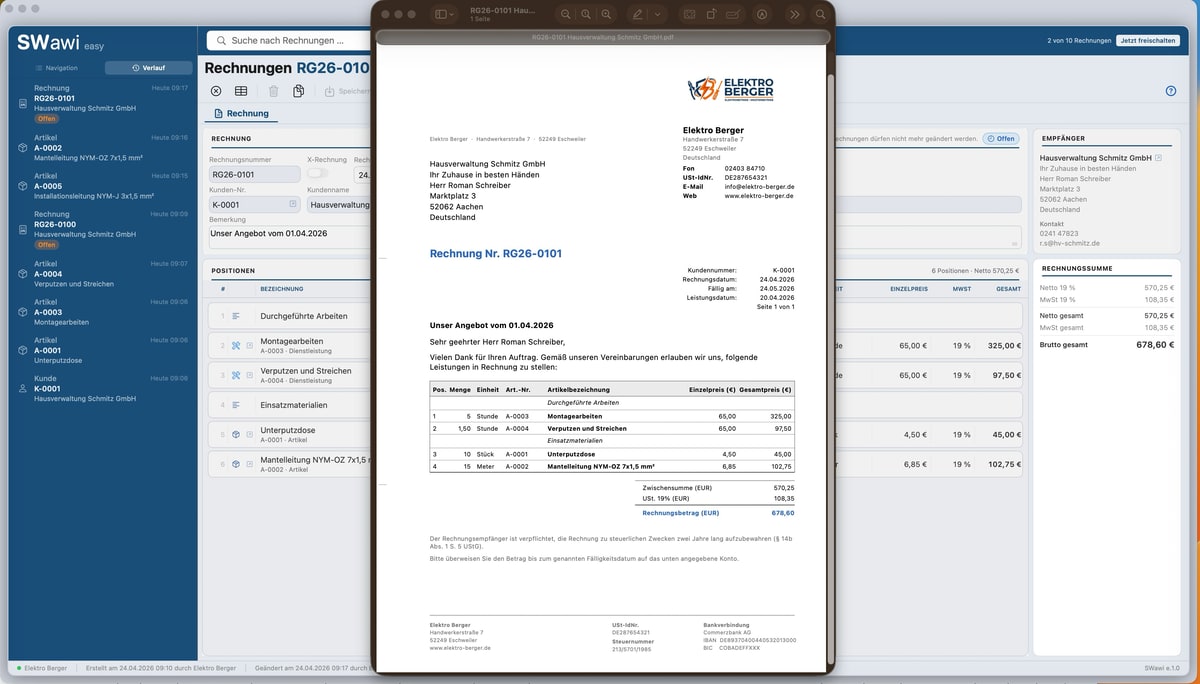Viewport: 1200px width, 684px height.
Task: Open history entry A-0001 Unterputzdose
Action: tap(102, 350)
